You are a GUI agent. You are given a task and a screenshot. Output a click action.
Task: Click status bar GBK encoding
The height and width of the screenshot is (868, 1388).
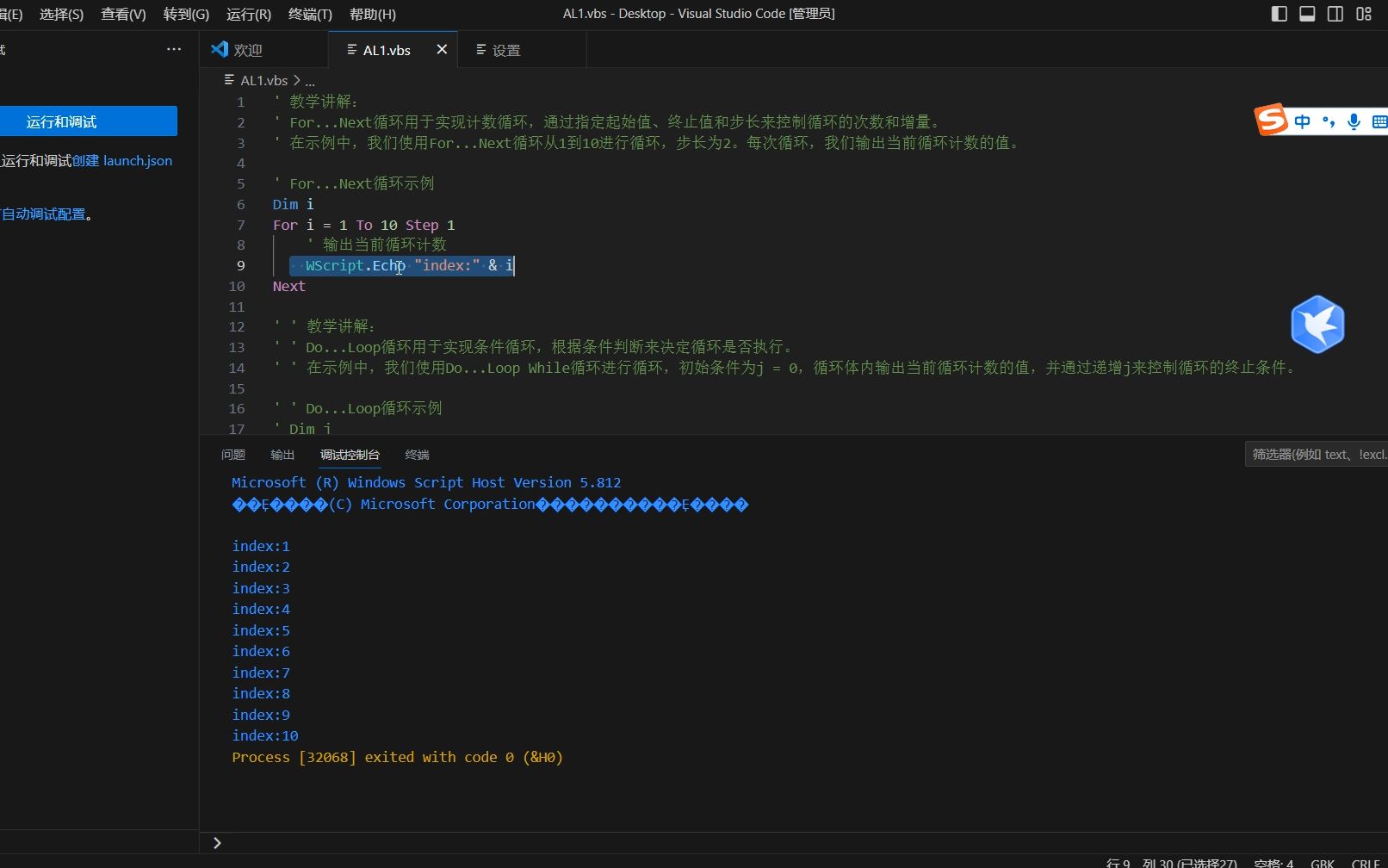click(x=1323, y=863)
